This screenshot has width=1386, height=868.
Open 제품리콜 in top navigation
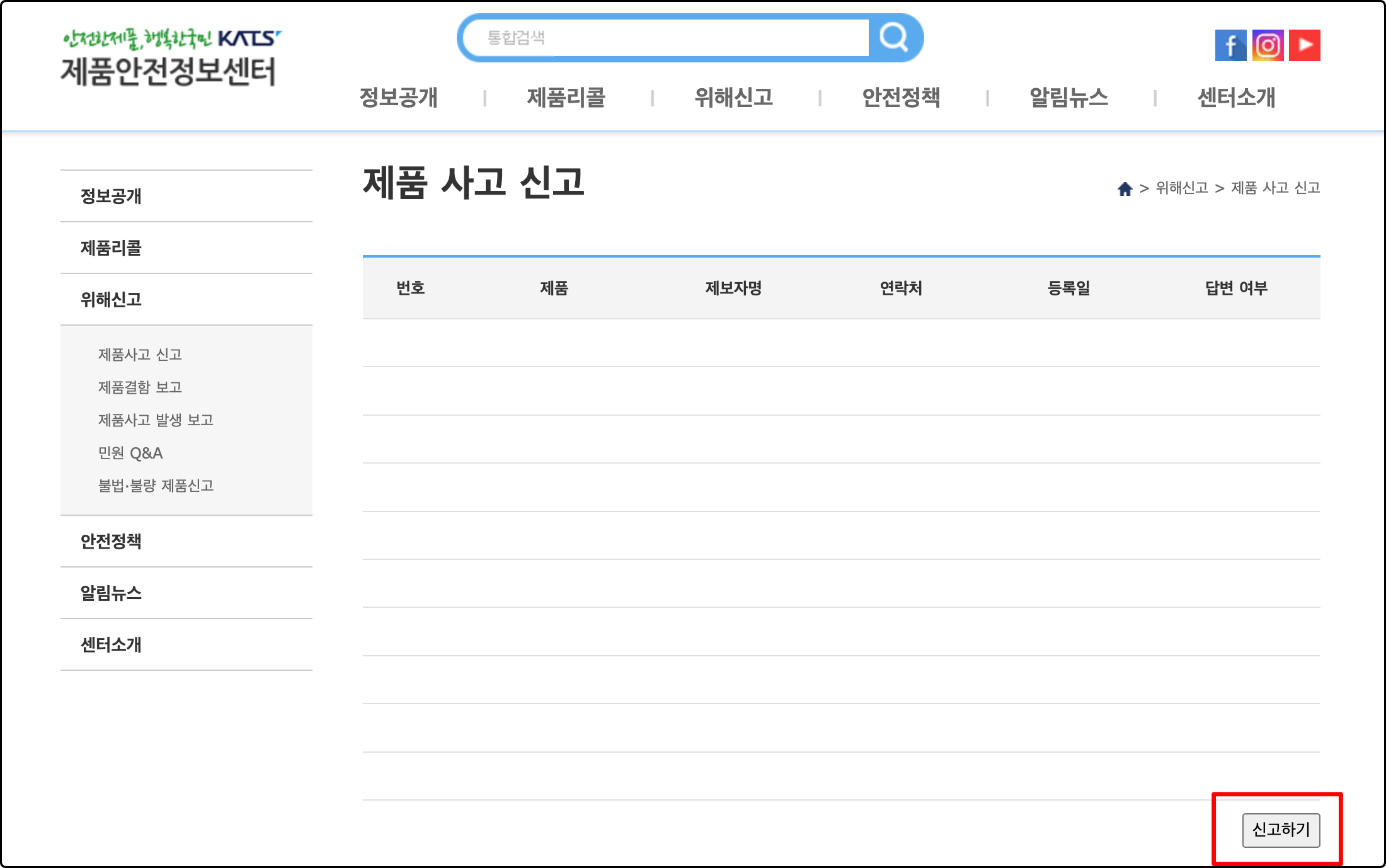coord(566,98)
